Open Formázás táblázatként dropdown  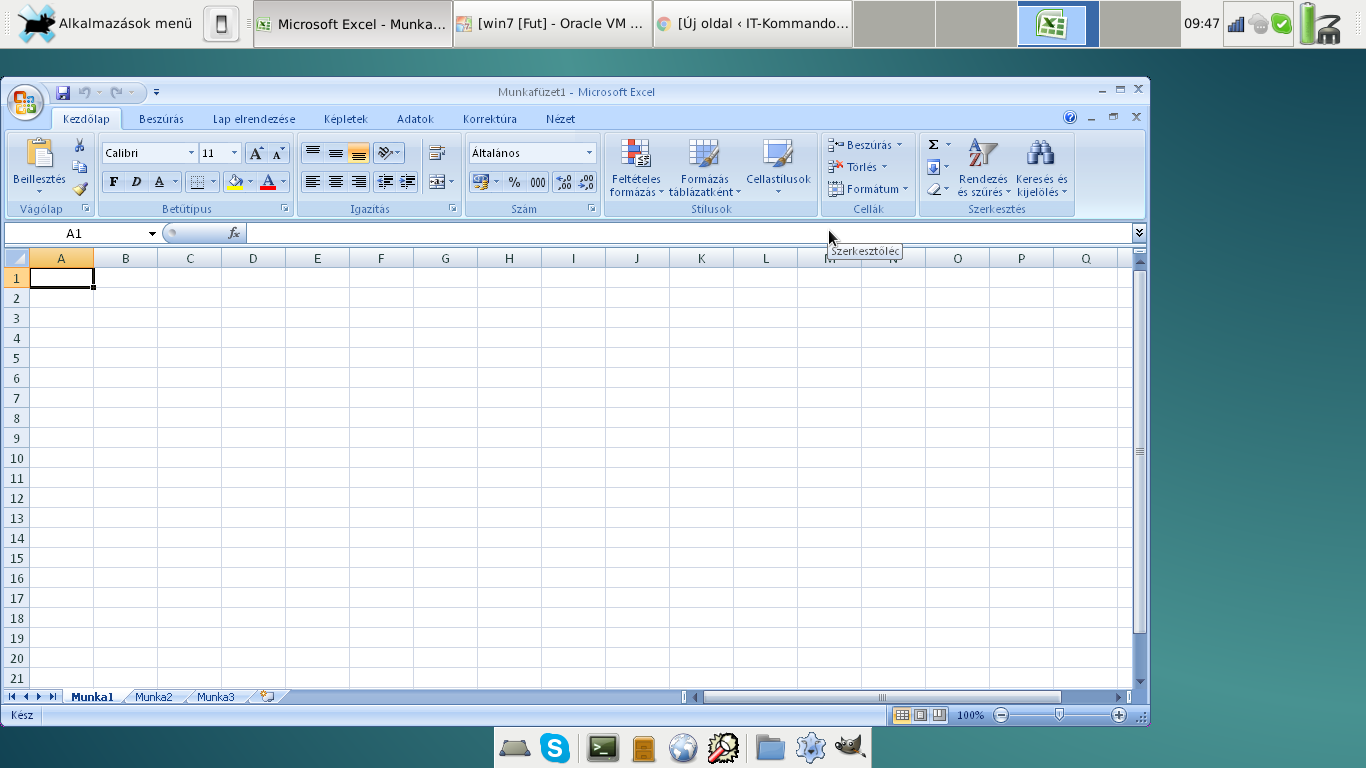[705, 167]
